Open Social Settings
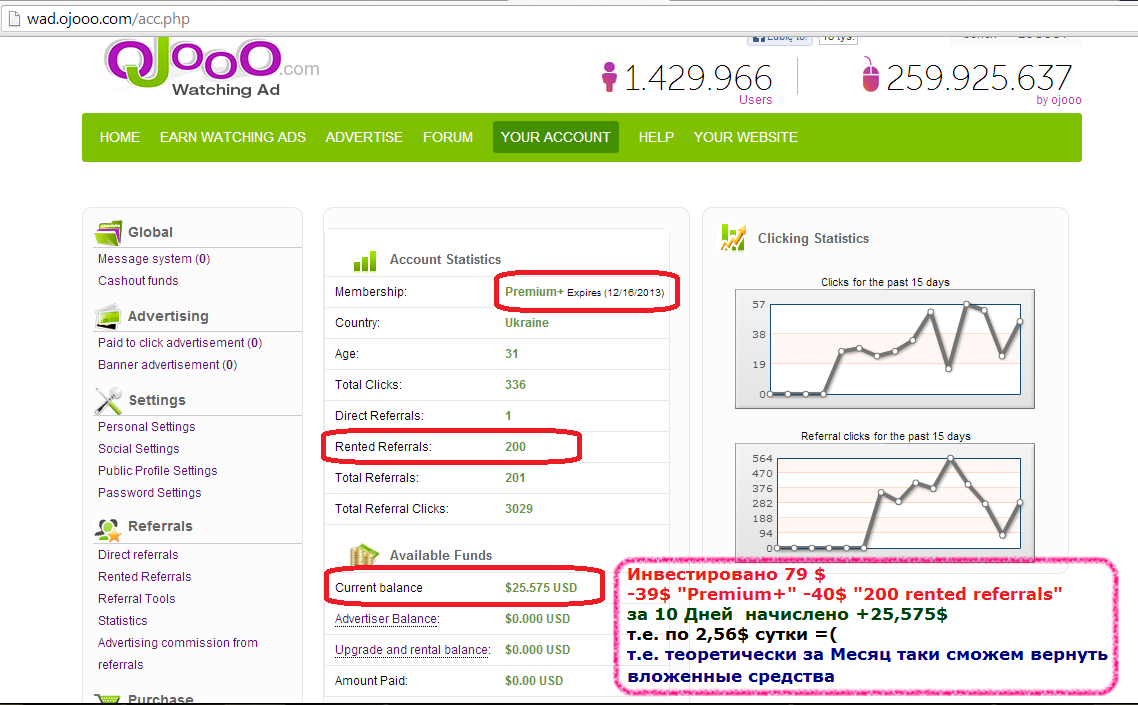 (139, 449)
